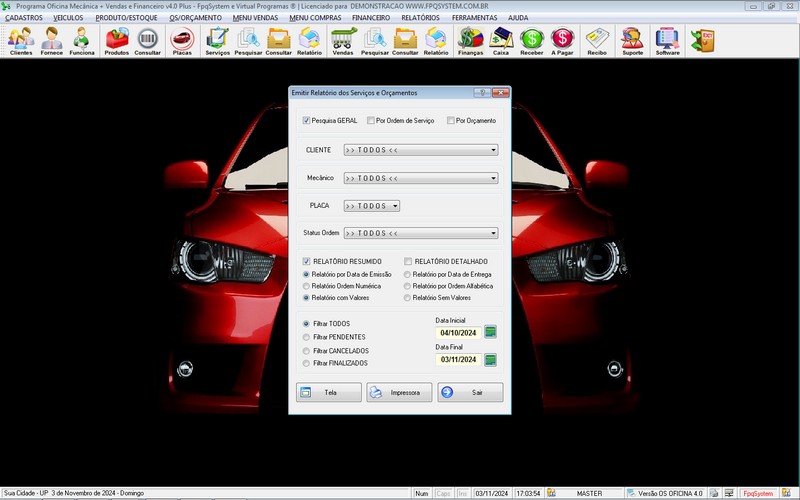Click the Suporte toolbar icon
The image size is (800, 500).
pyautogui.click(x=632, y=40)
